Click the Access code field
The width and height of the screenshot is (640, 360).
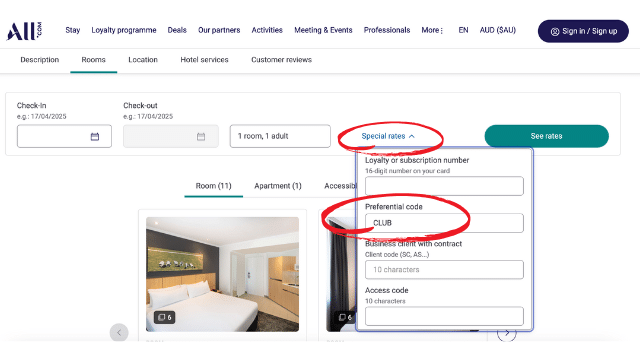[444, 316]
